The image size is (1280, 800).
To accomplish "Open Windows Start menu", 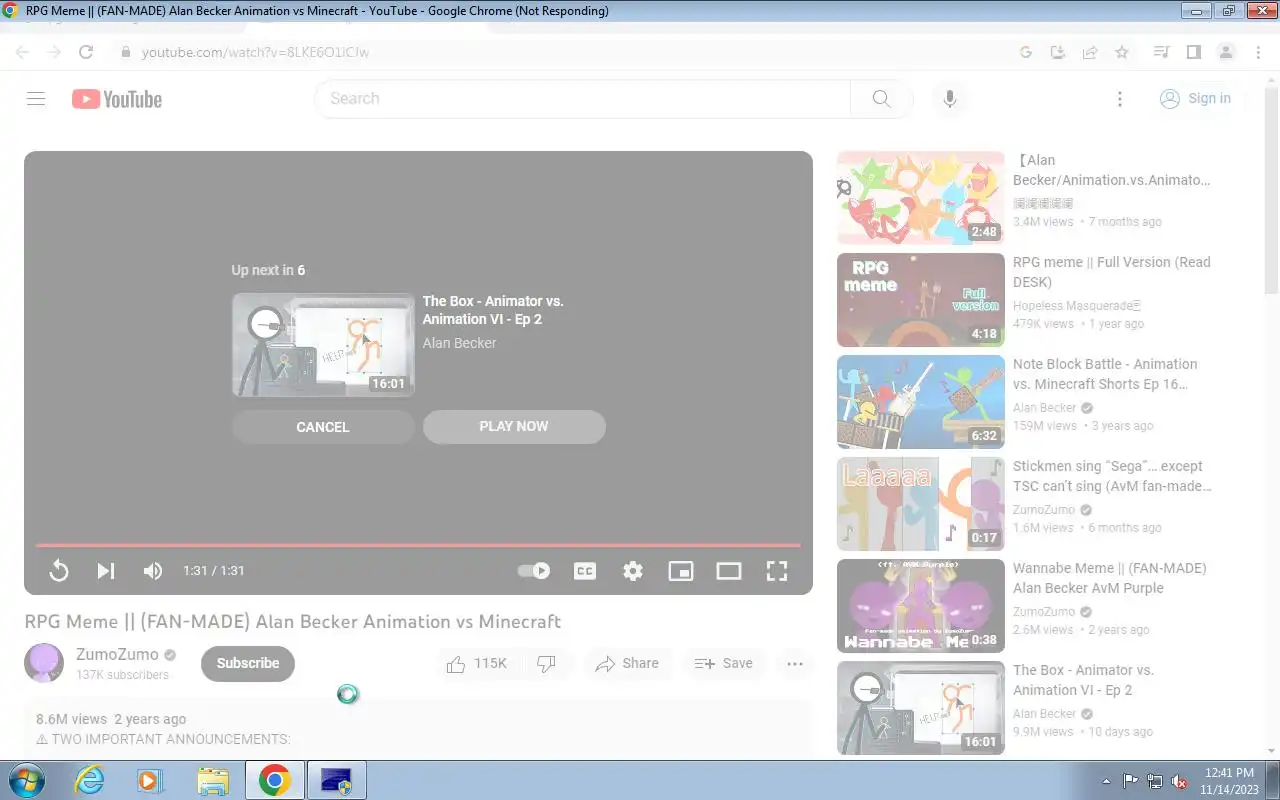I will click(26, 780).
